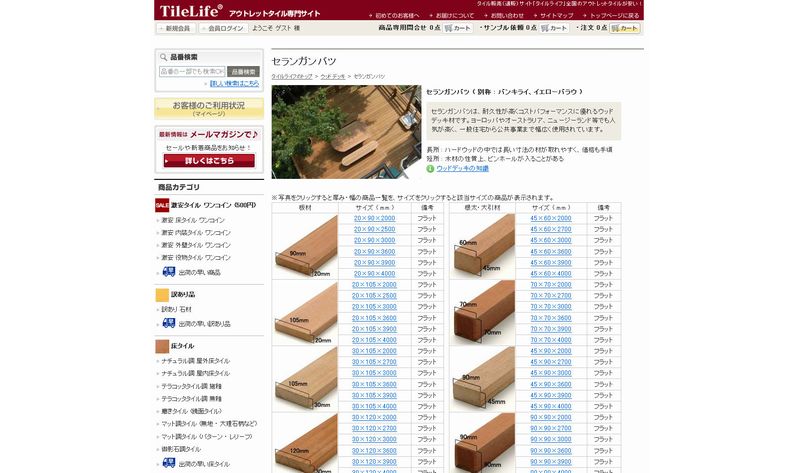
Task: Open お問い合わせ in top navigation
Action: pyautogui.click(x=506, y=16)
